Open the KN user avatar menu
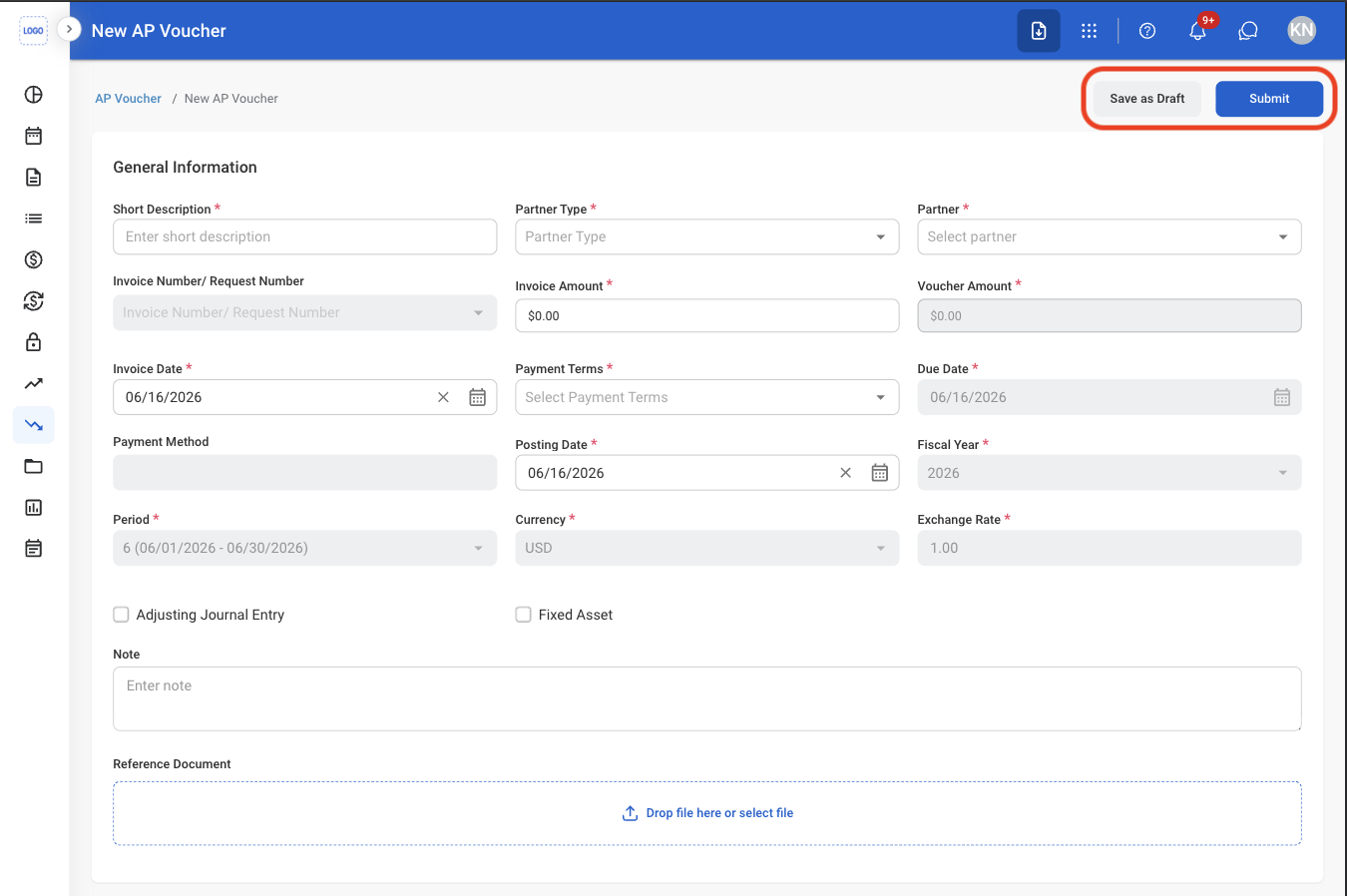The width and height of the screenshot is (1347, 896). click(x=1301, y=30)
